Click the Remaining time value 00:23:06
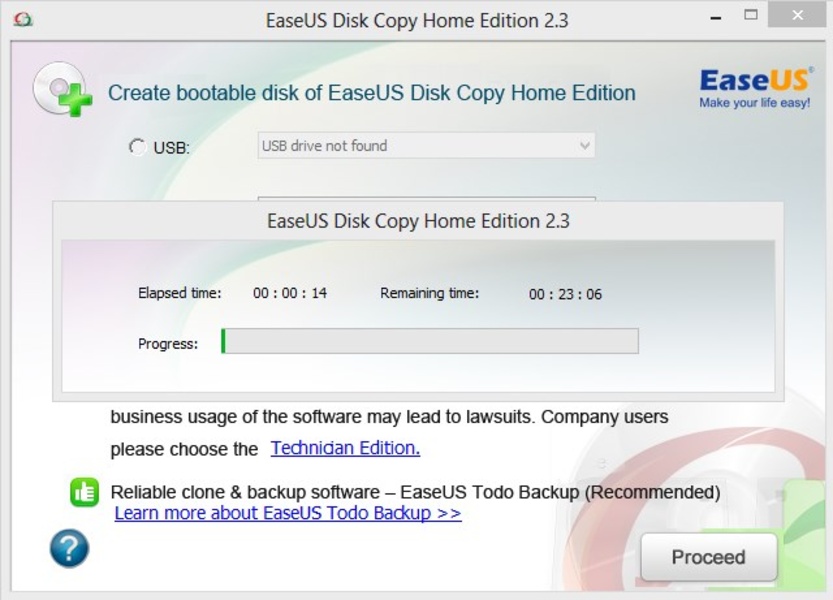The image size is (833, 600). (x=565, y=294)
